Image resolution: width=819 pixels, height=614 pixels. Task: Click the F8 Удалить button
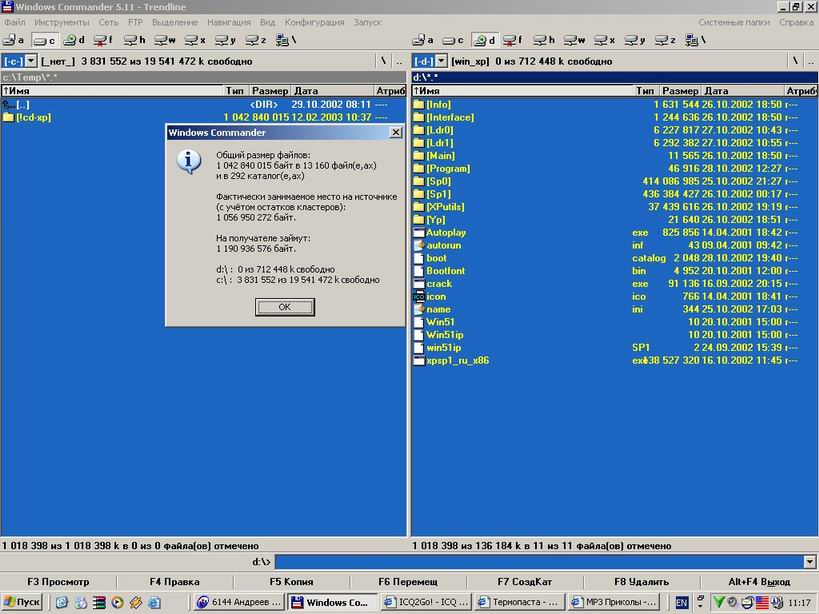point(641,582)
